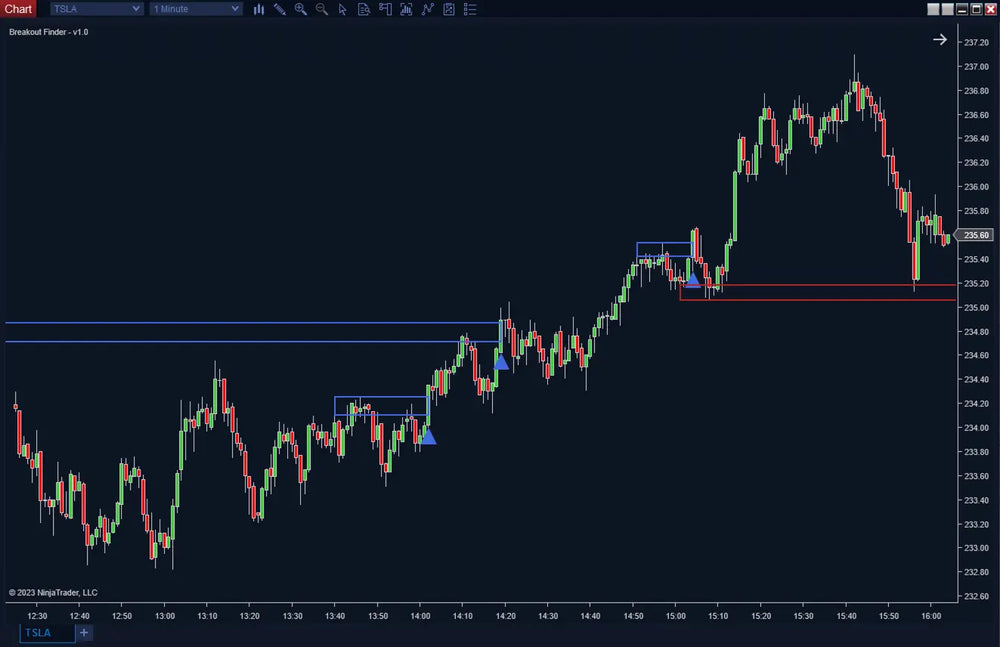Open the TSLA instrument dropdown

click(95, 8)
